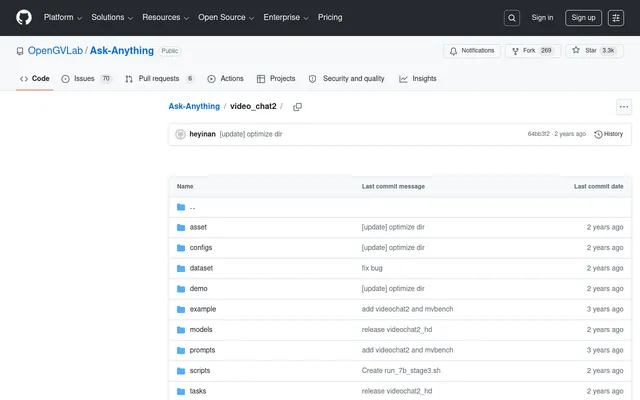Click the Sign up button
The width and height of the screenshot is (640, 400).
[x=583, y=18]
